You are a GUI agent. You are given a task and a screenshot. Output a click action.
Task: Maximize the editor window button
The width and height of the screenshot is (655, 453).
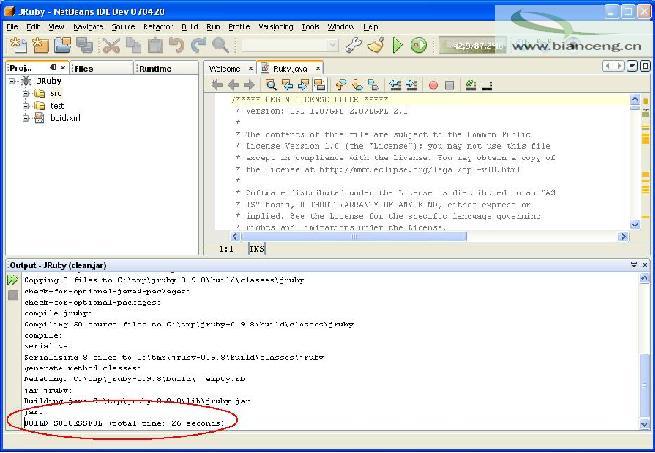[645, 66]
